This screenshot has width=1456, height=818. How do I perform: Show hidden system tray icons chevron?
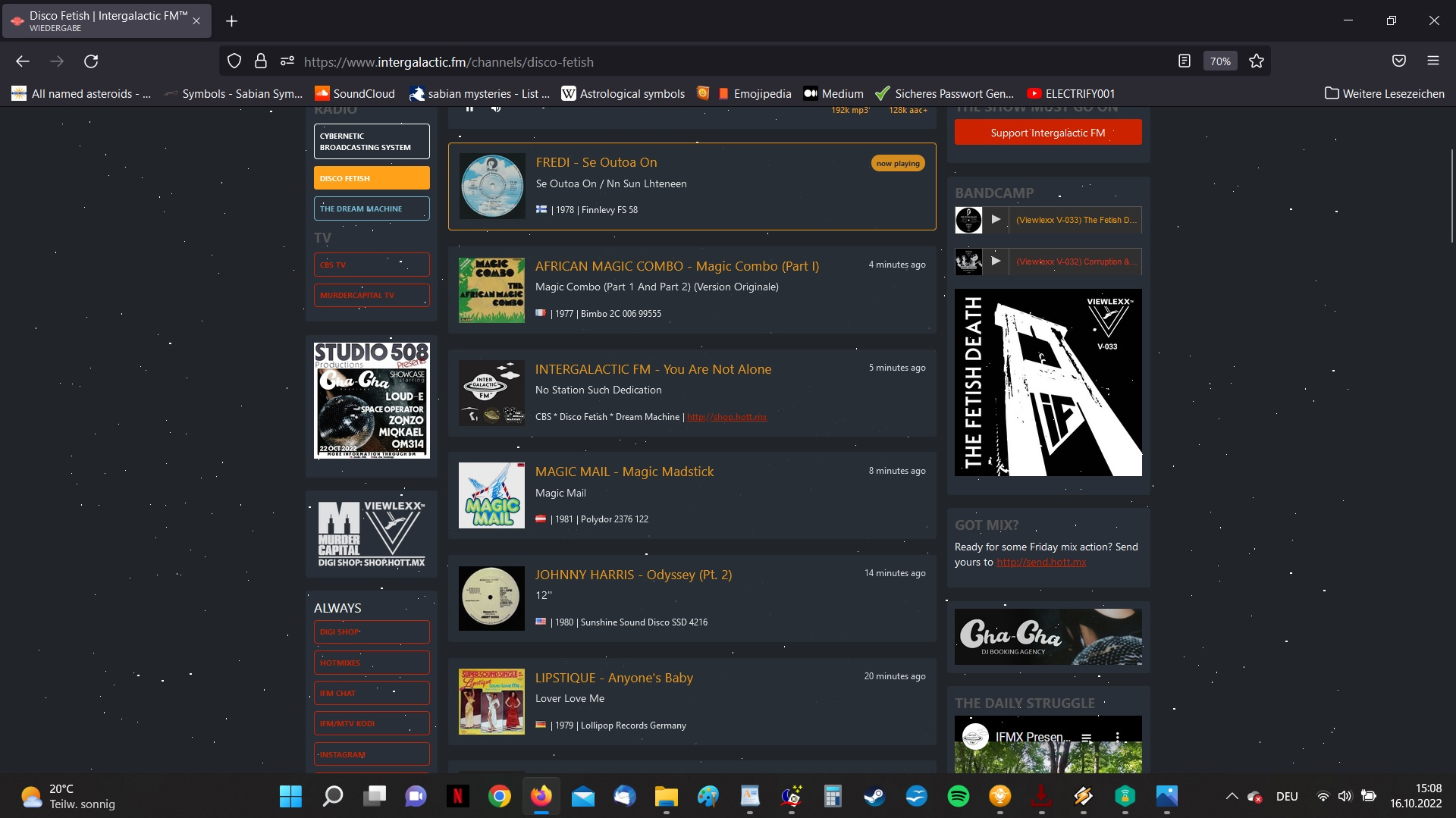[x=1232, y=796]
